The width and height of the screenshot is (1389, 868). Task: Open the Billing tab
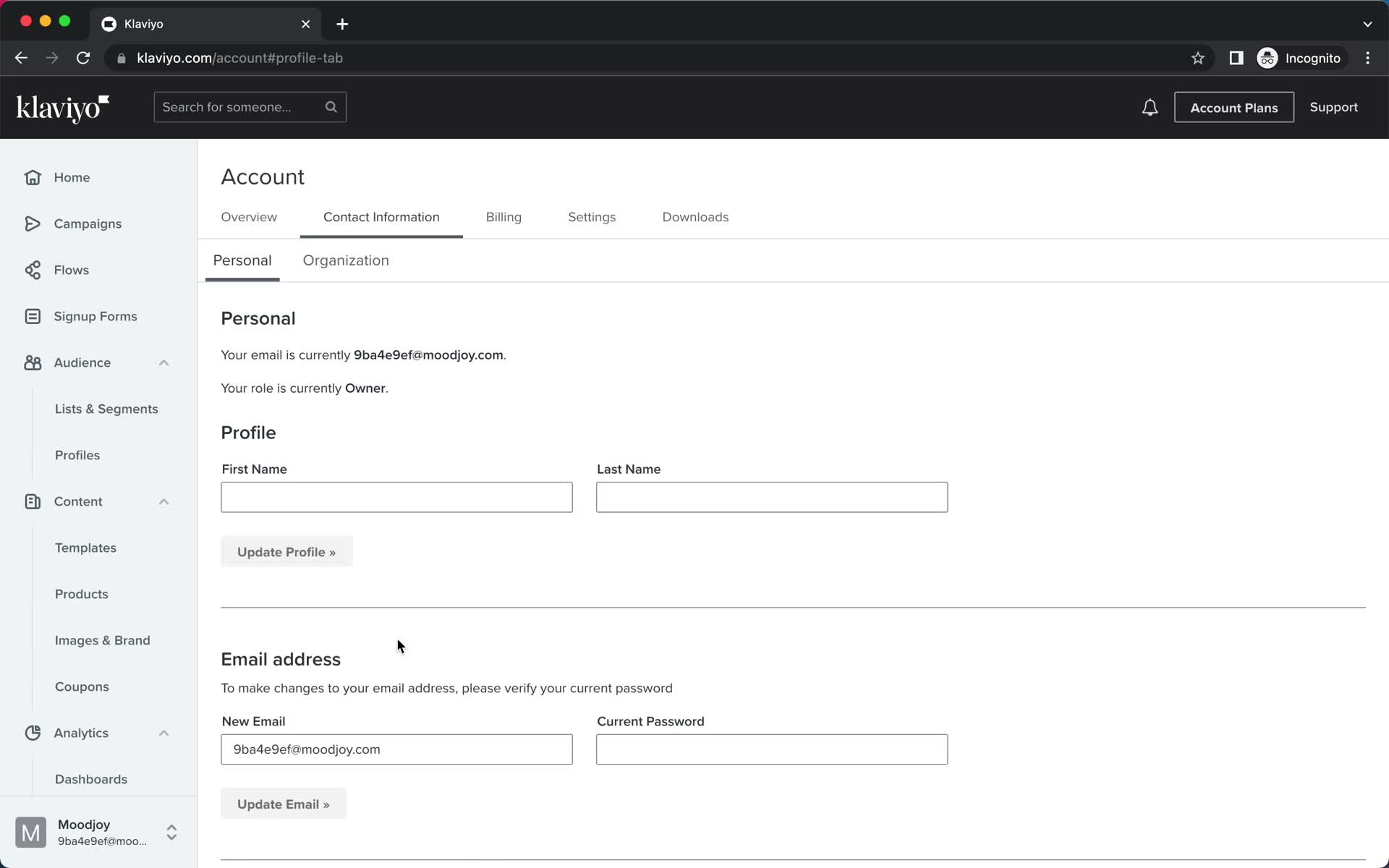pyautogui.click(x=504, y=217)
